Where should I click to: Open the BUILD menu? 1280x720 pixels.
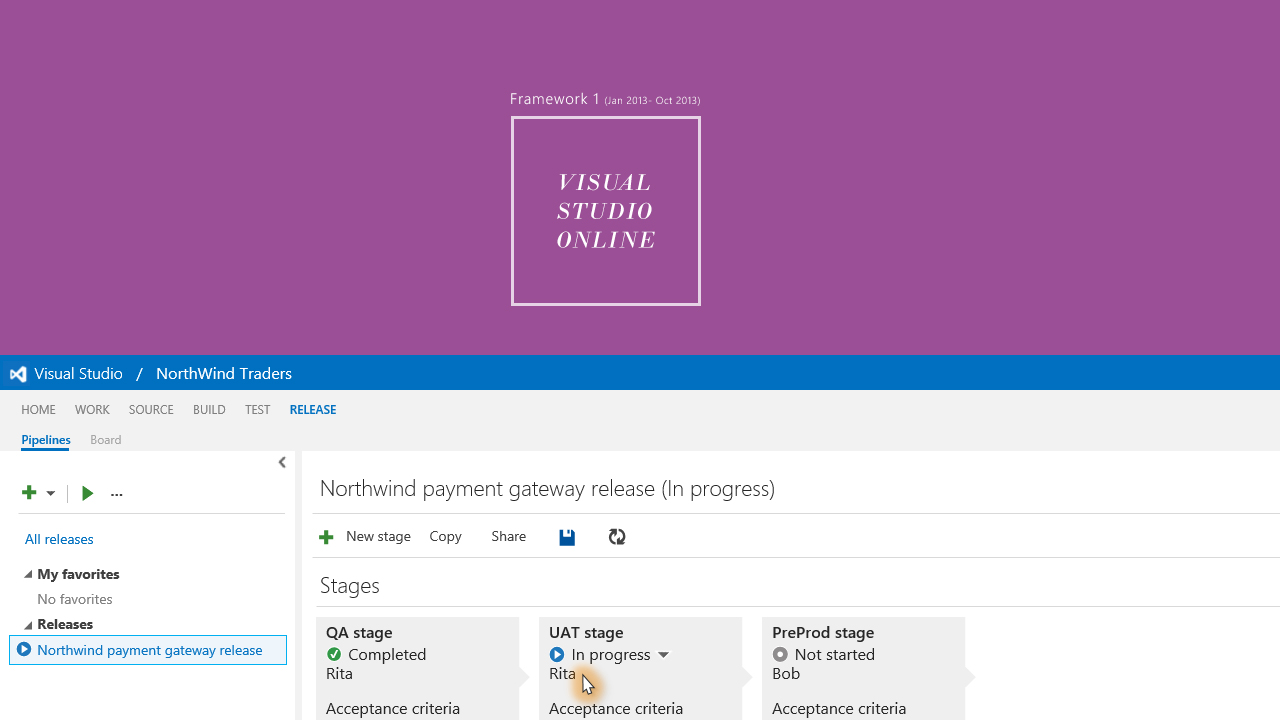click(209, 409)
